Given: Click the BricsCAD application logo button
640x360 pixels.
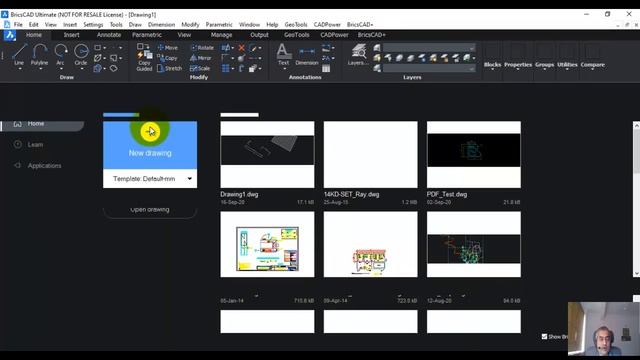Looking at the screenshot, I should coord(9,36).
